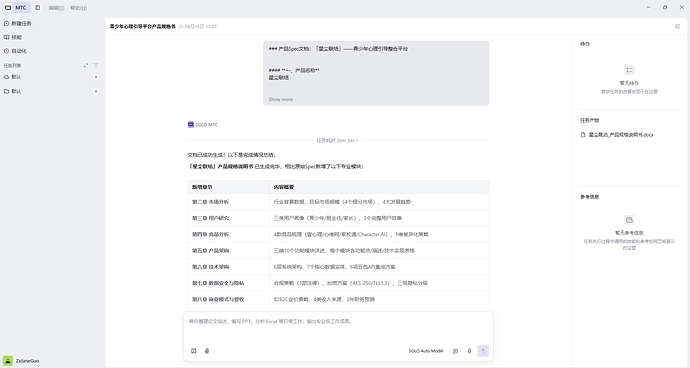Click the 第五章 产品架构 table cell
This screenshot has width=690, height=368.
point(228,251)
